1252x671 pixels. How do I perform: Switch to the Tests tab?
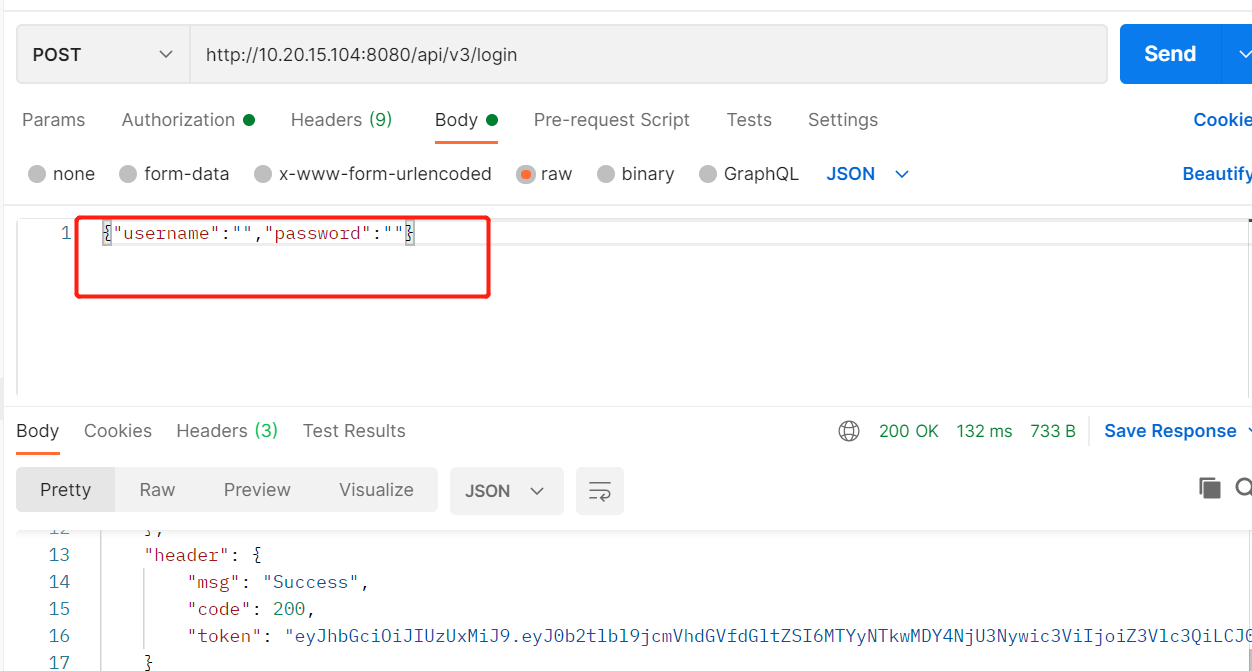749,120
